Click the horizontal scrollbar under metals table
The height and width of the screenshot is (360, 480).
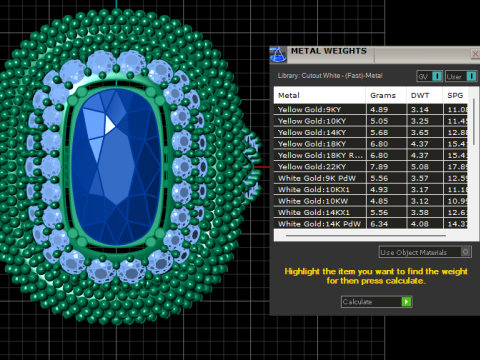pos(366,235)
